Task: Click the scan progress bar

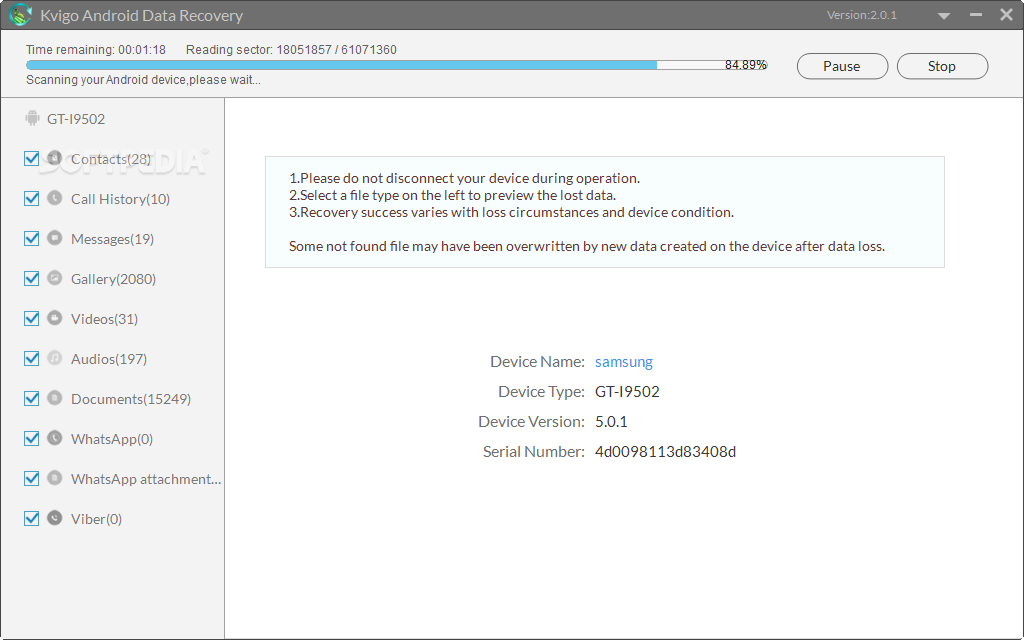Action: click(396, 65)
